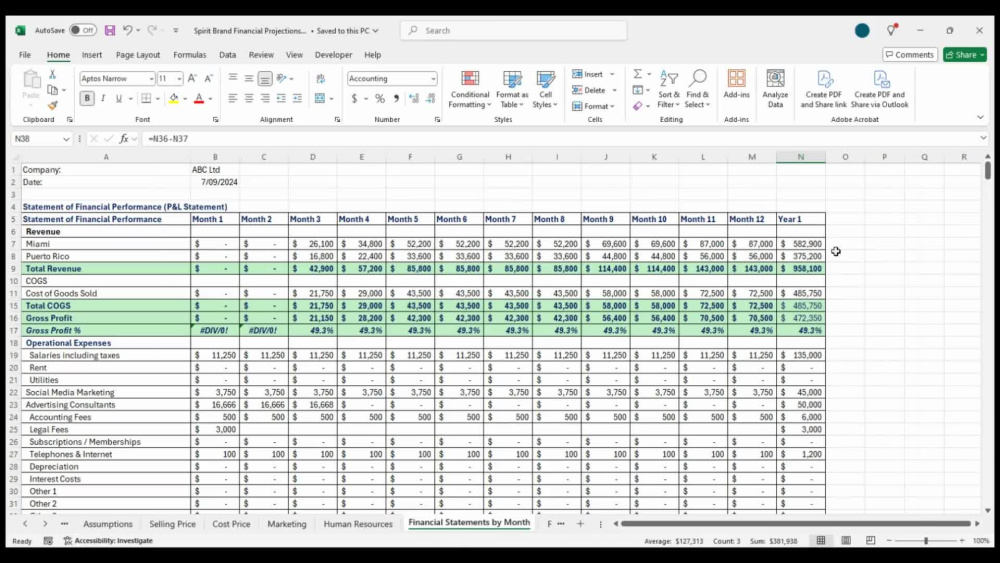Click the Decrease Indent icon
Image resolution: width=1000 pixels, height=563 pixels.
point(281,98)
